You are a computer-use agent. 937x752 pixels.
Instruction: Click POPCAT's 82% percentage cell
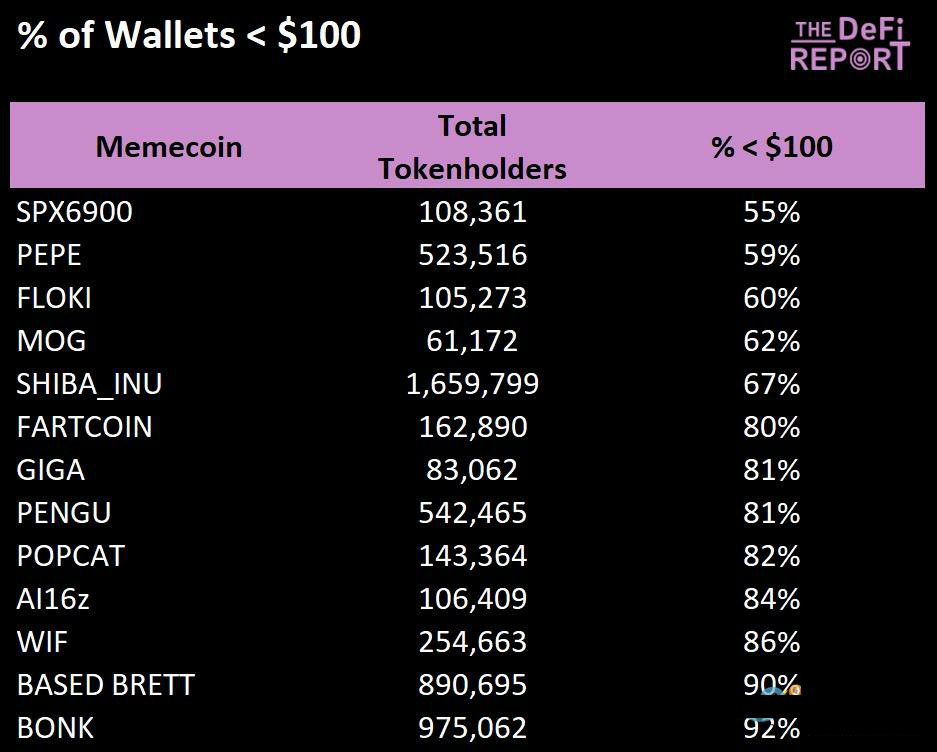coord(771,556)
